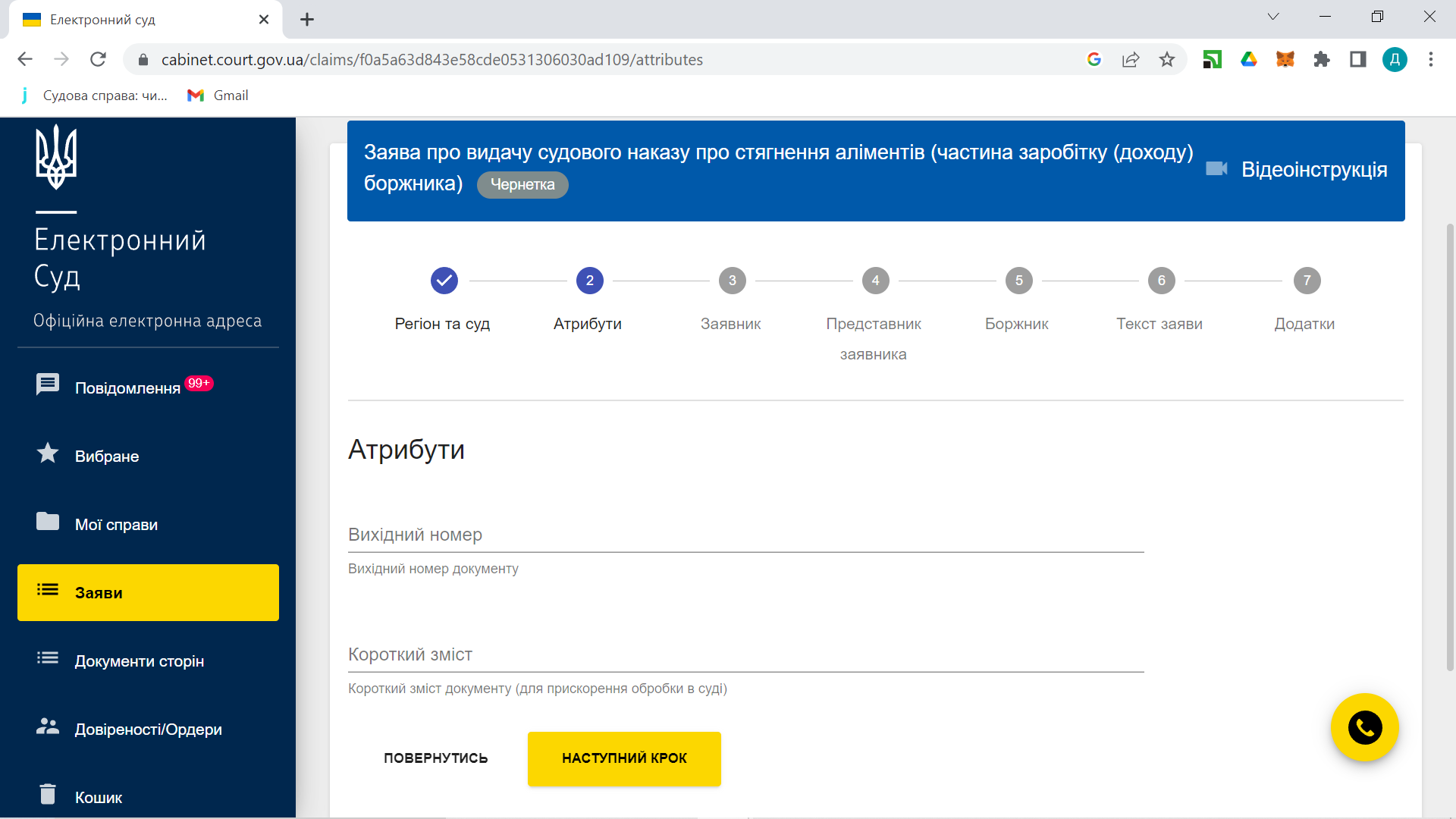Image resolution: width=1456 pixels, height=819 pixels.
Task: Open Довіреності/Ордери sidebar item
Action: [x=148, y=729]
